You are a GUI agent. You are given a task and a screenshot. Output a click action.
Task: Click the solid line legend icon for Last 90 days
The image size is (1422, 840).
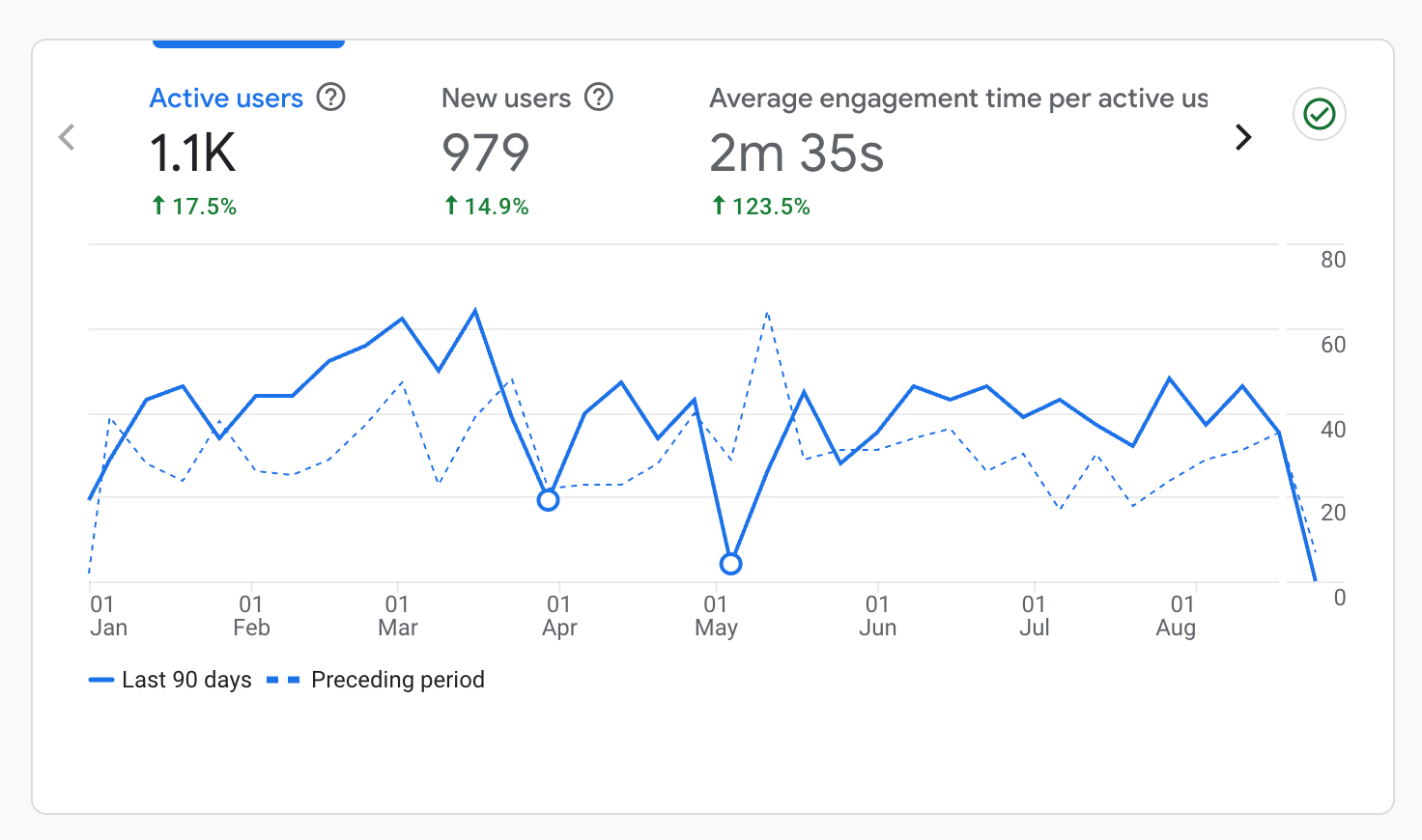tap(101, 681)
